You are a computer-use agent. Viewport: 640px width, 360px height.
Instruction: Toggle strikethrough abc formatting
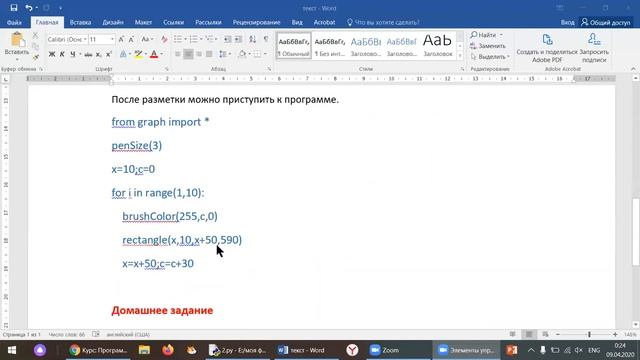(x=88, y=54)
